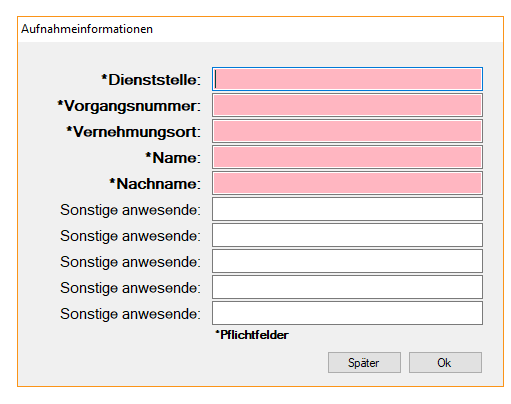
Task: Click the topmost Sonstige anwesende label
Action: [130, 210]
